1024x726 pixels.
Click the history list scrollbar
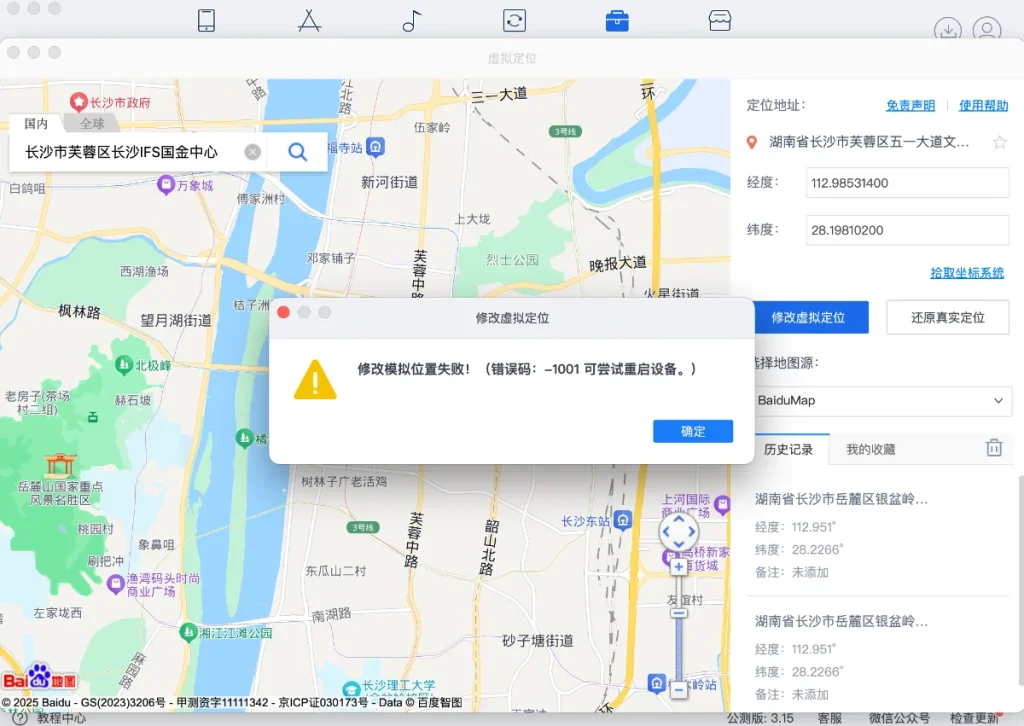[x=1020, y=581]
